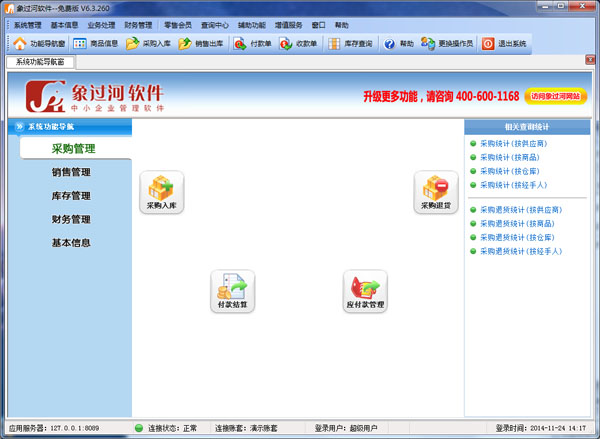Click the 应用服务器 127.0.0.1 status text

pyautogui.click(x=54, y=428)
